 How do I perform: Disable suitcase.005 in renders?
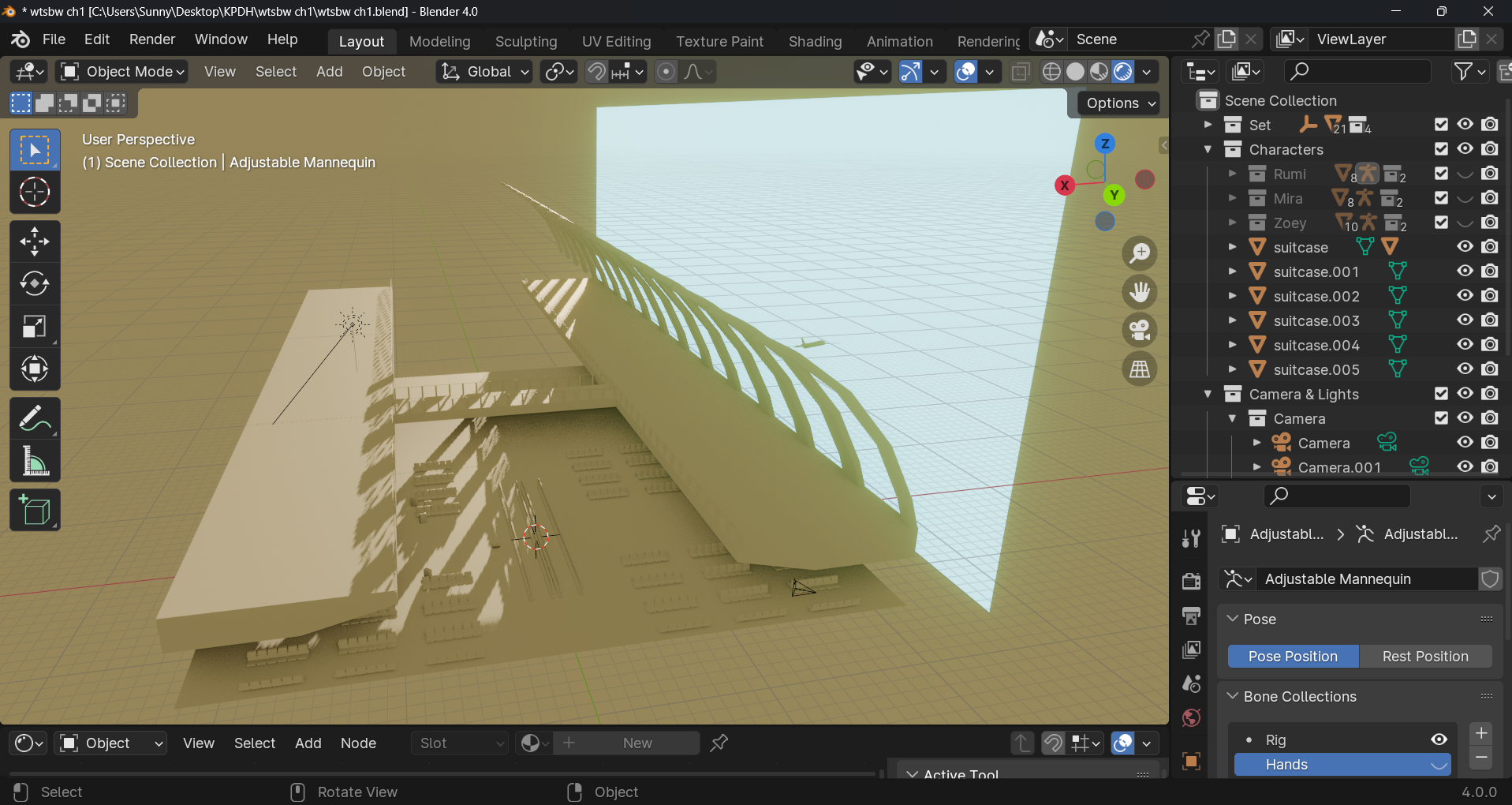click(1490, 369)
